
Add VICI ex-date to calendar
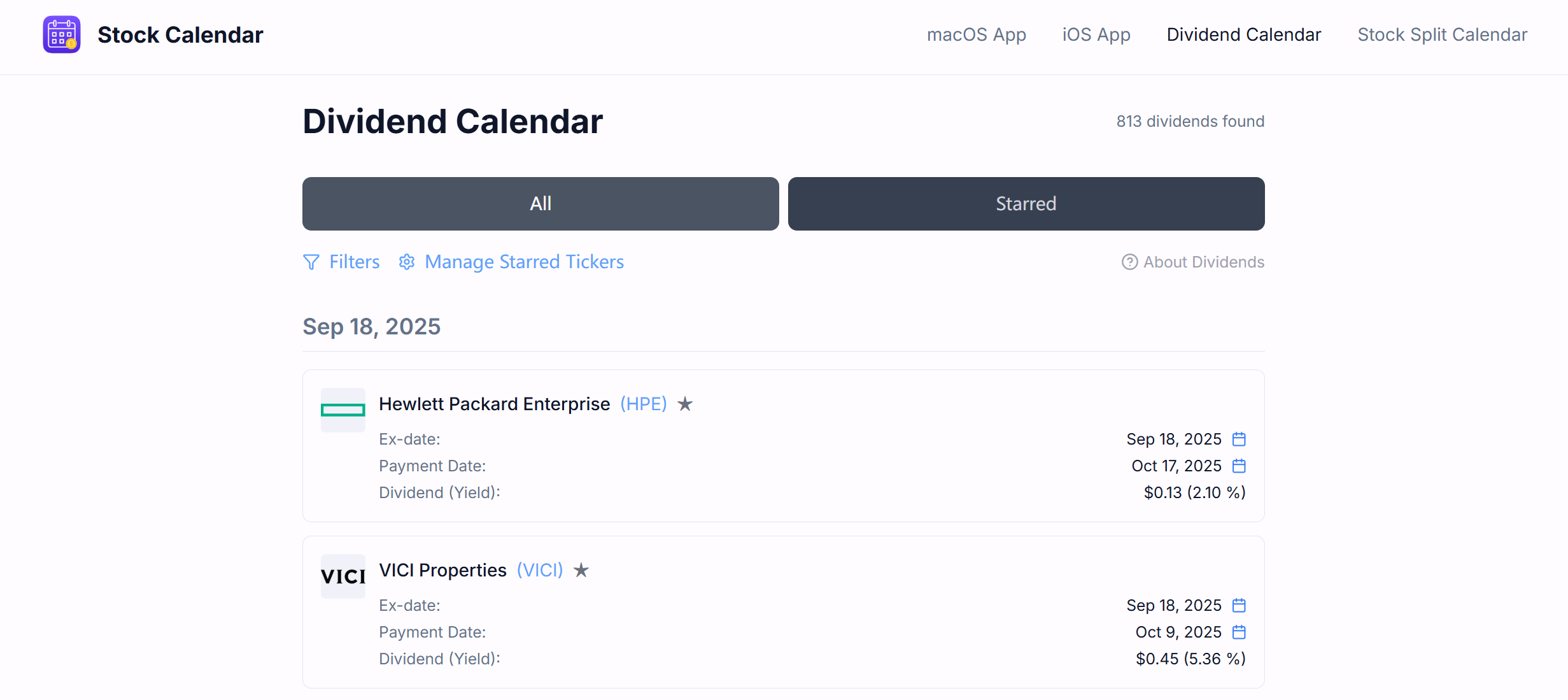pyautogui.click(x=1239, y=605)
